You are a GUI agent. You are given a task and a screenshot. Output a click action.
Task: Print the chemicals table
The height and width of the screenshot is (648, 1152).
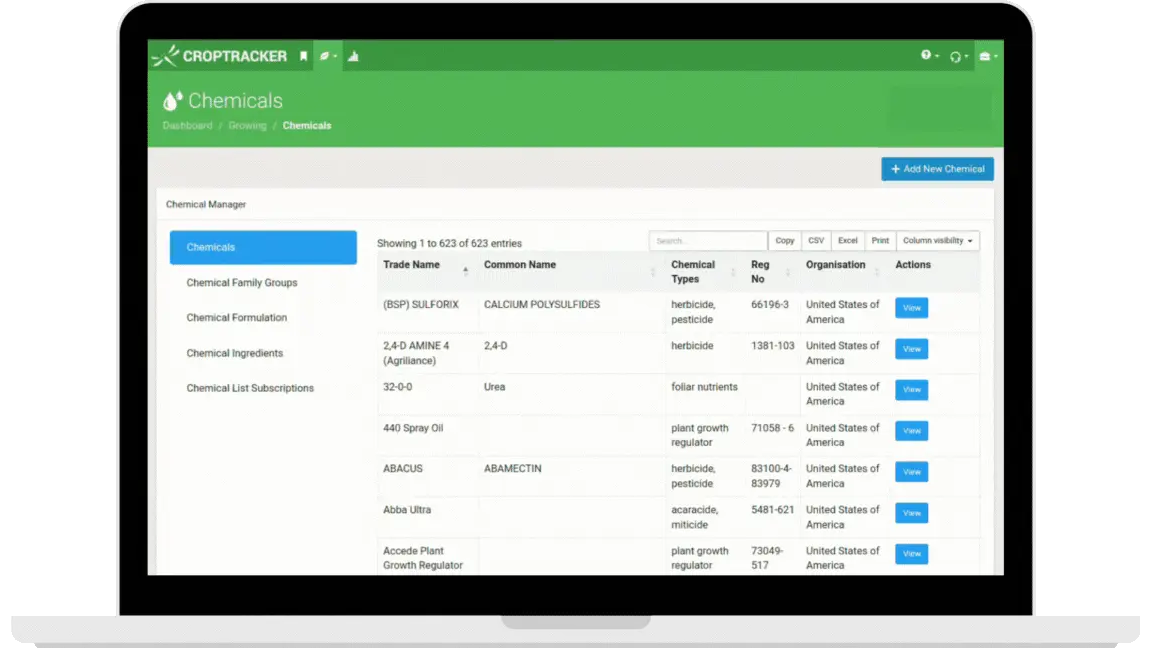[880, 241]
